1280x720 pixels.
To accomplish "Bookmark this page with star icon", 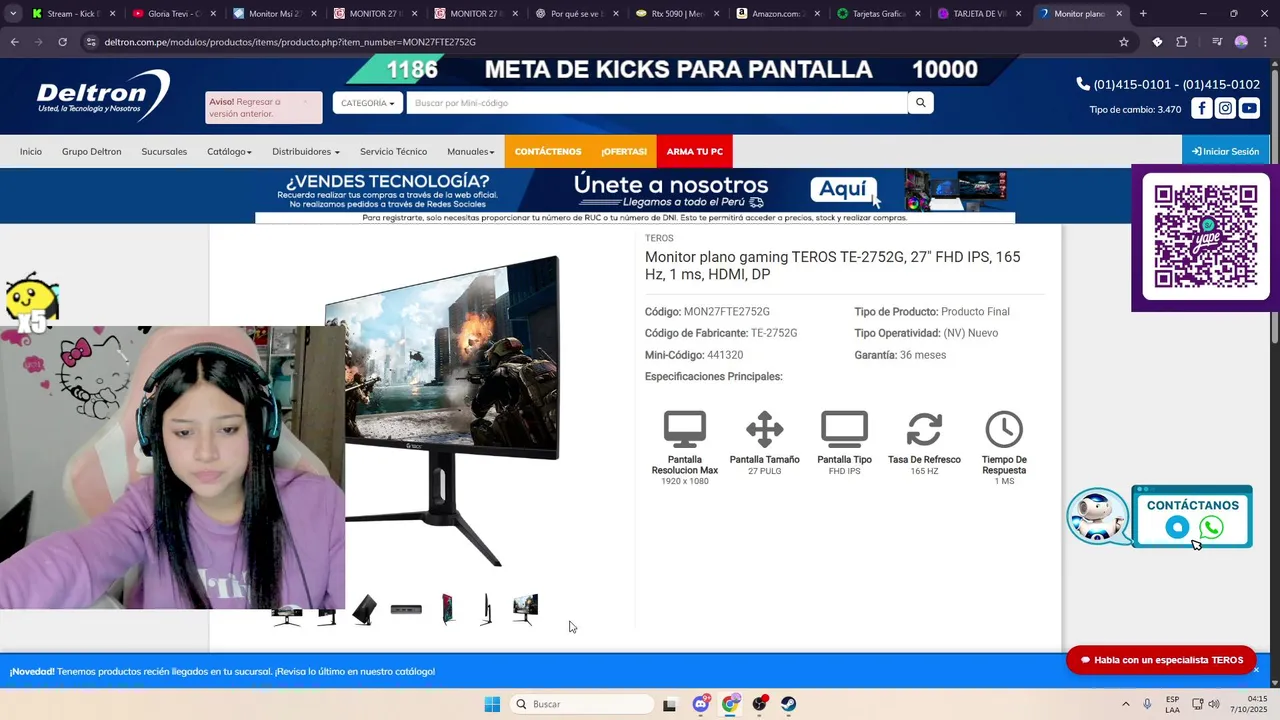I will point(1124,42).
